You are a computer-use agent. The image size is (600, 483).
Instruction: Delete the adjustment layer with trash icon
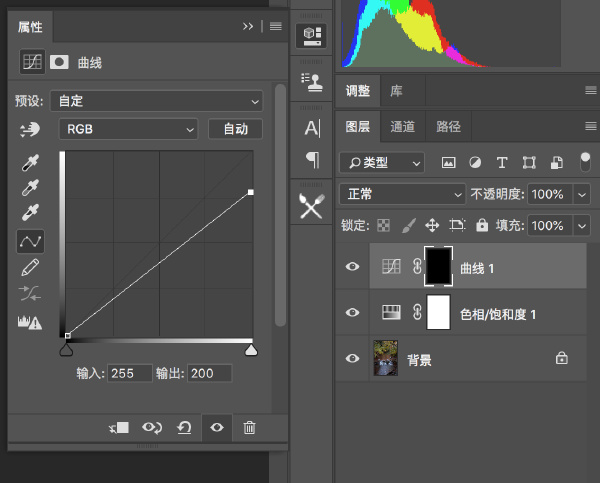[250, 427]
